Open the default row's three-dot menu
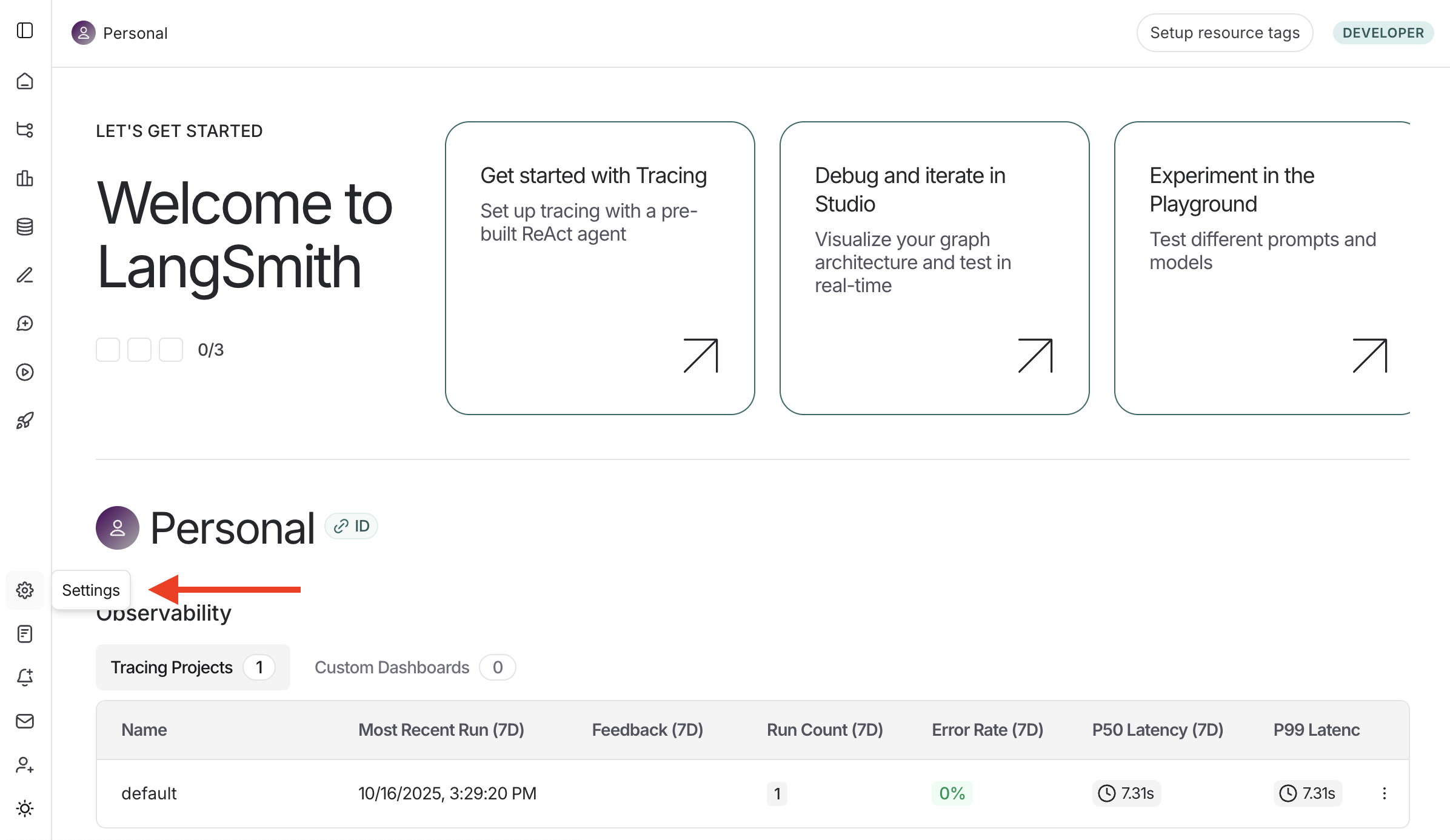1450x840 pixels. (x=1385, y=793)
